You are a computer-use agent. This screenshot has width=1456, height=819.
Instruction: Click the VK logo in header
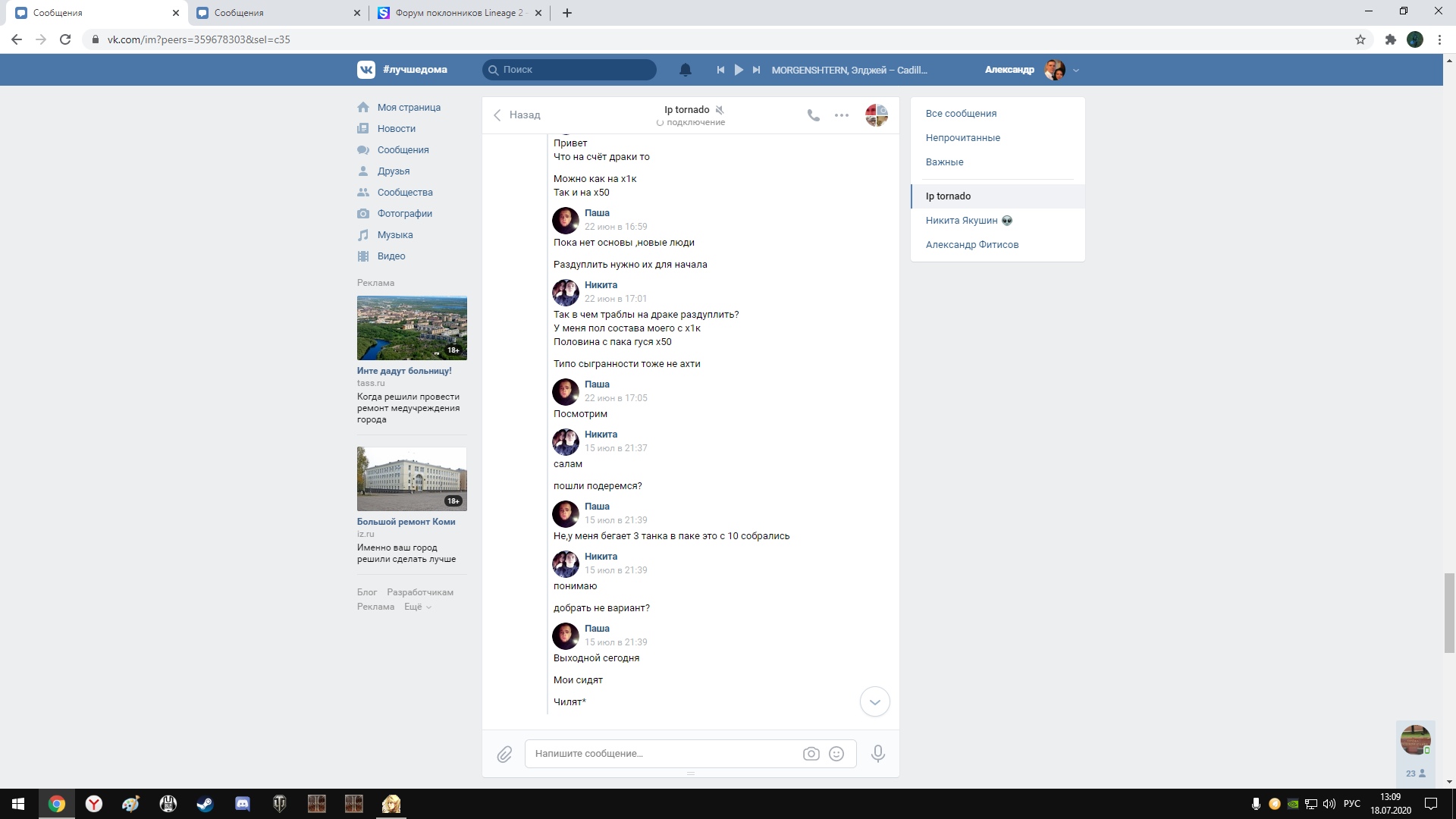(366, 70)
